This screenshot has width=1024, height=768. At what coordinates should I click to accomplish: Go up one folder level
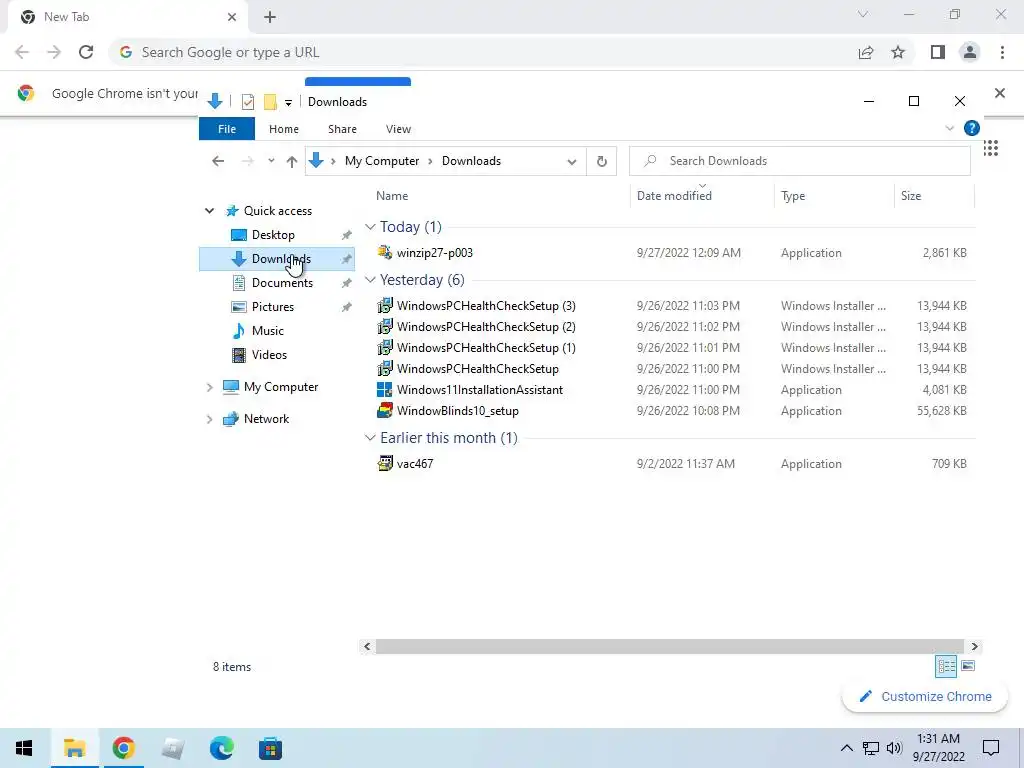291,161
